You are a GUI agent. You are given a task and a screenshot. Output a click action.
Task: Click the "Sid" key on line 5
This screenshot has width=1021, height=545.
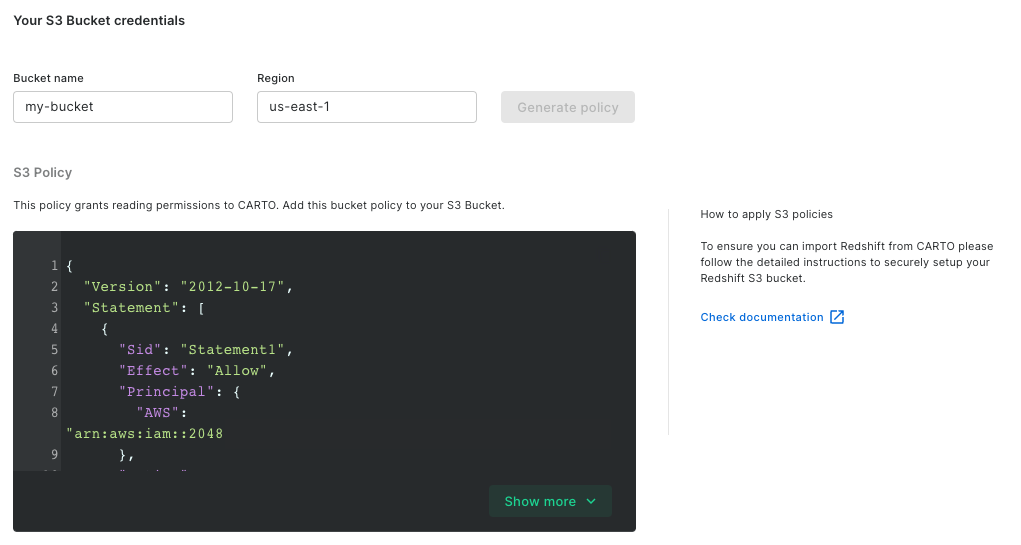[x=140, y=350]
